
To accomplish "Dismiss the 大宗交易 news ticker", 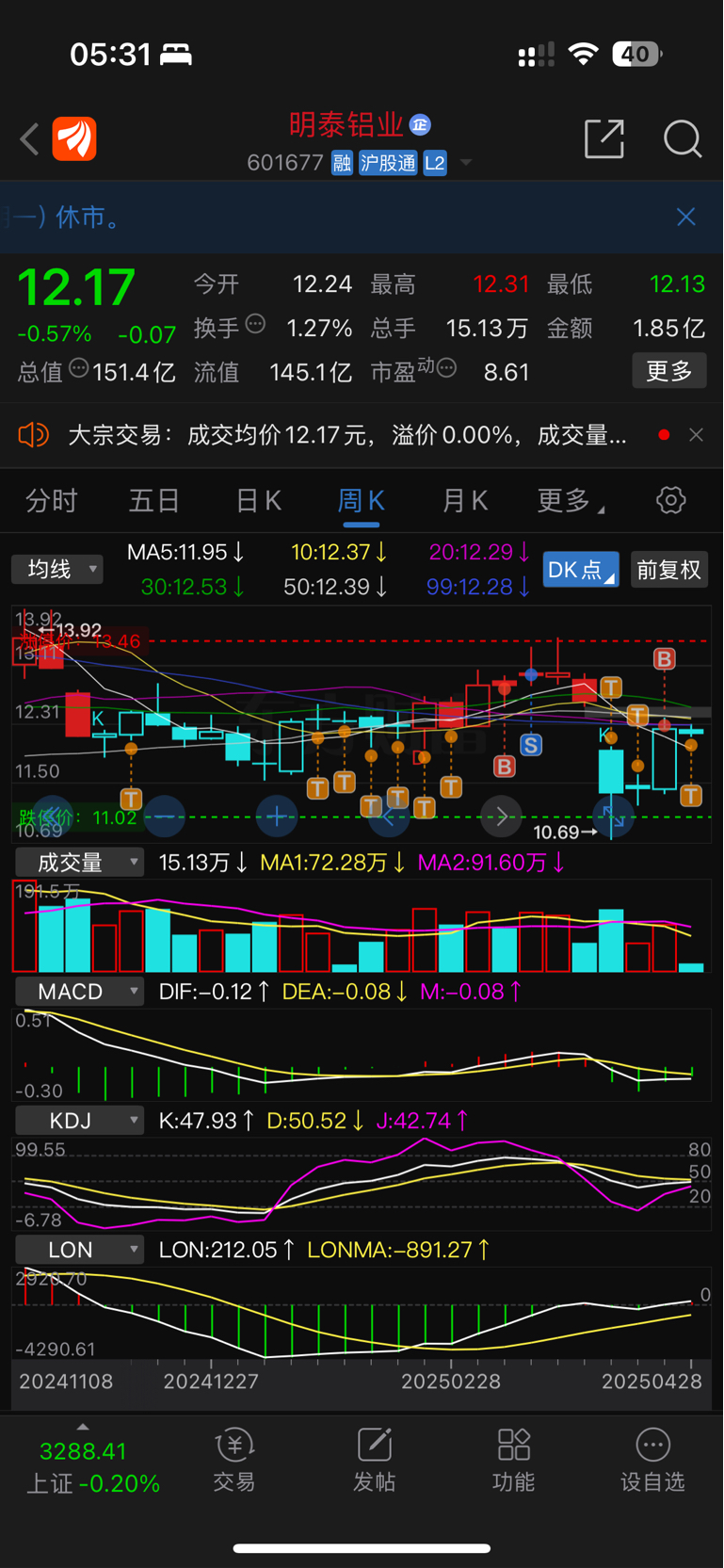I will [697, 435].
